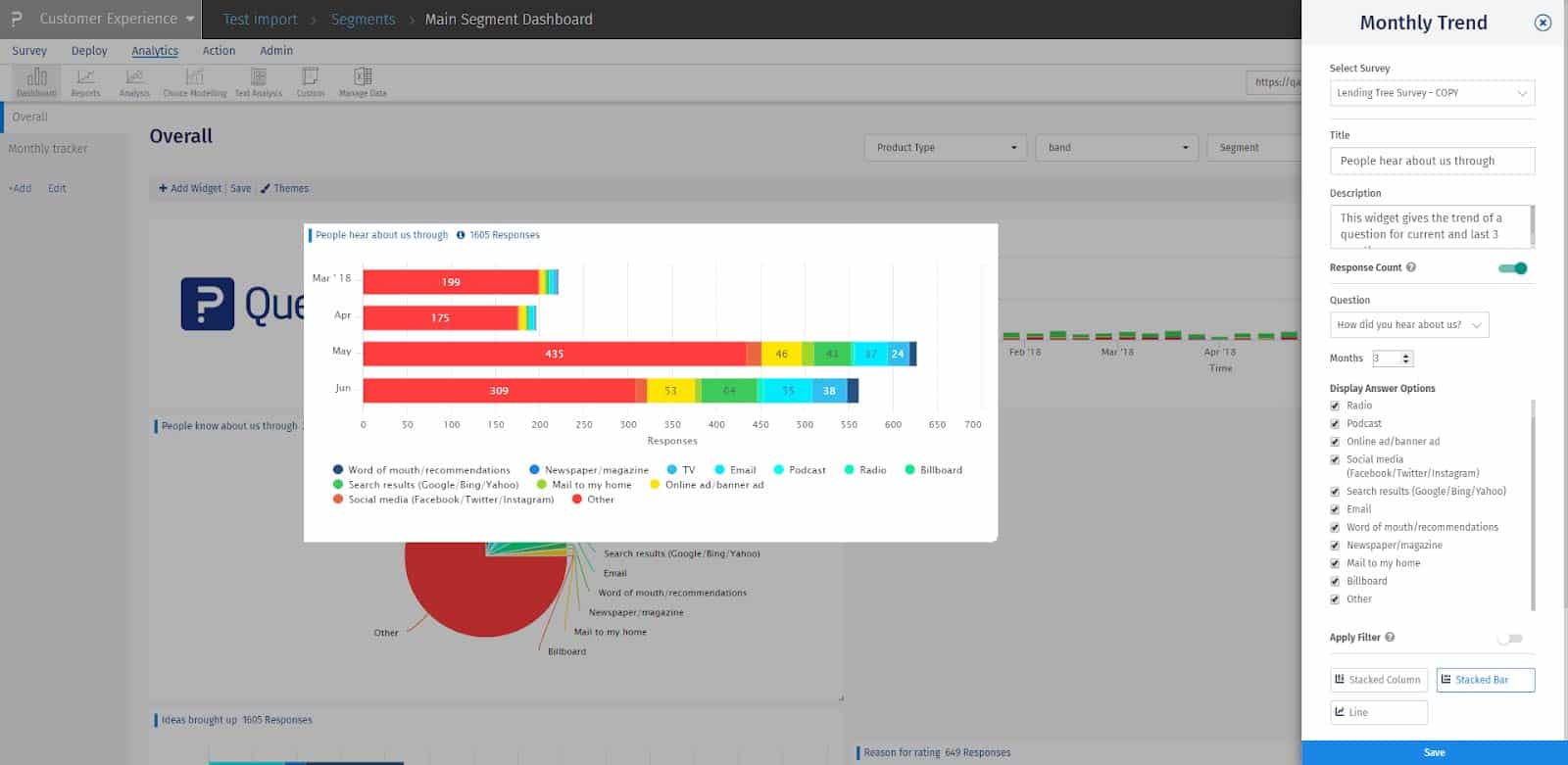Open the Custom toolbar icon
This screenshot has height=765, width=1568.
(311, 82)
